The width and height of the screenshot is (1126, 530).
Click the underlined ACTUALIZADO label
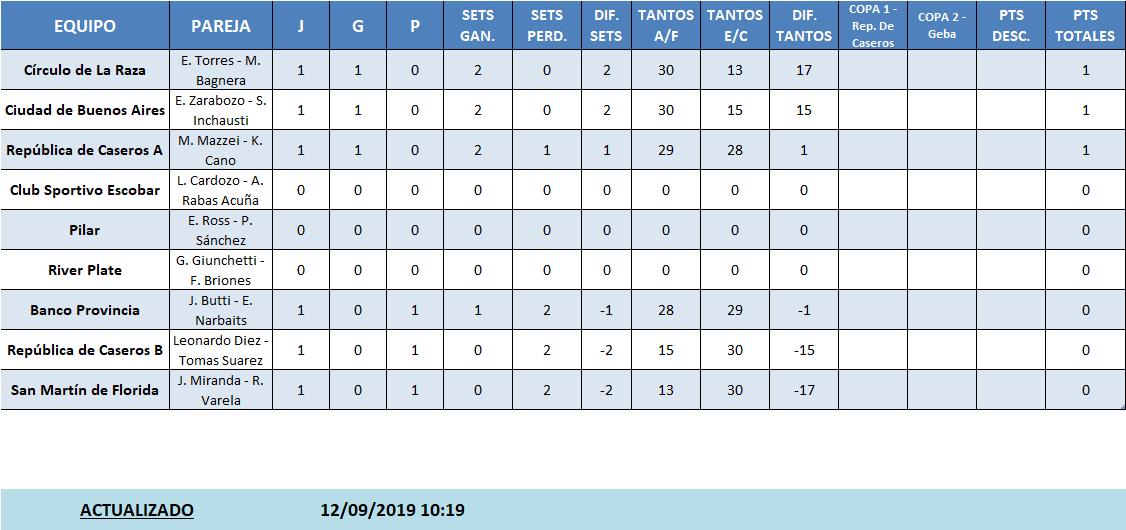click(137, 510)
